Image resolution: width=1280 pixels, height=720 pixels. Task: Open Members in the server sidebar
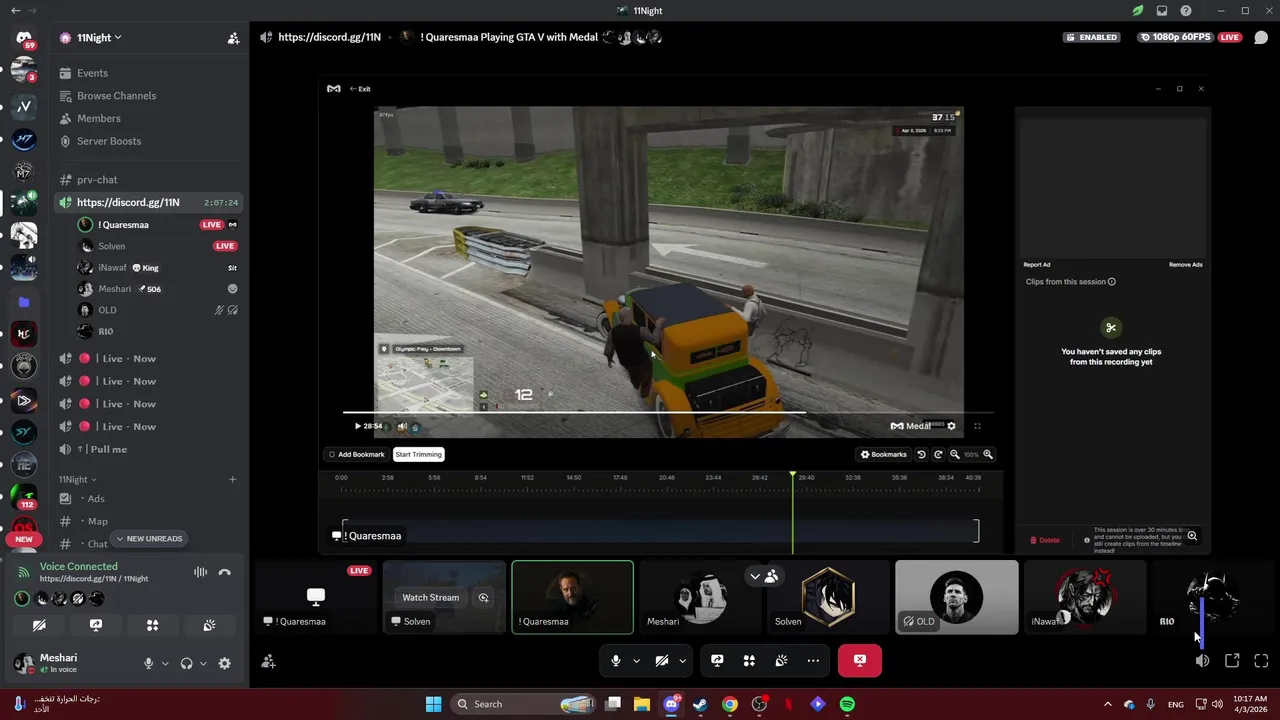coord(150,118)
